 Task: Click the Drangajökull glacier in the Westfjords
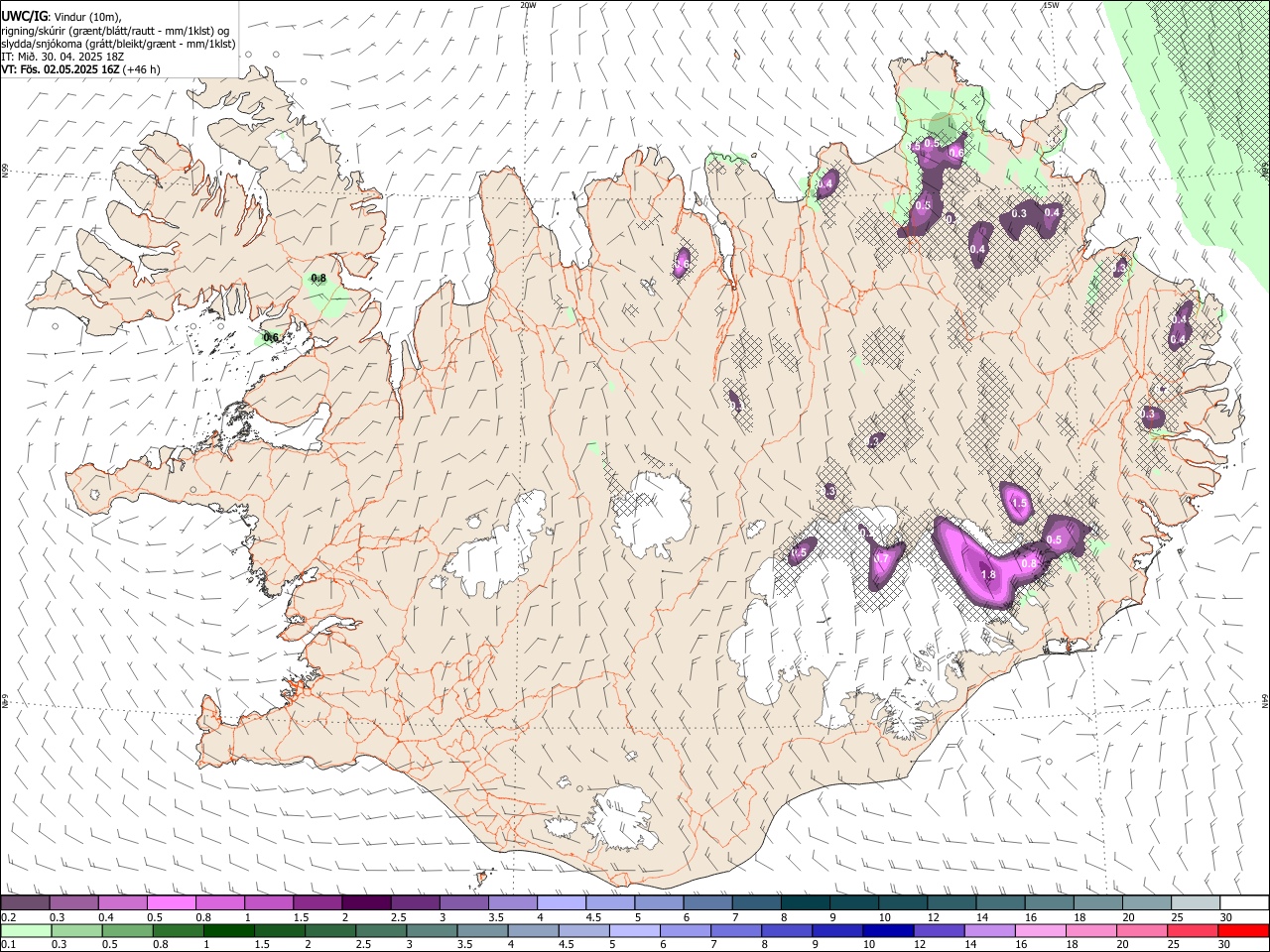point(288,149)
